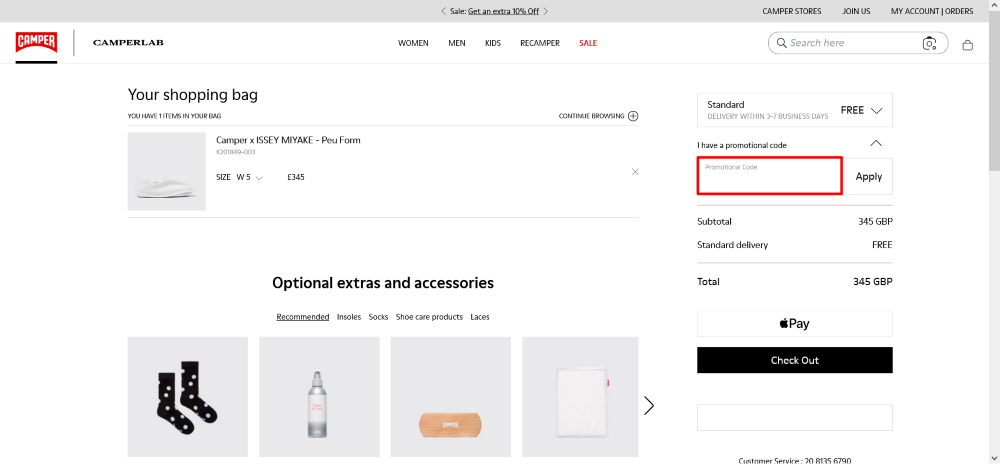The width and height of the screenshot is (1000, 464).
Task: Select the Shoe care products tab
Action: [429, 317]
